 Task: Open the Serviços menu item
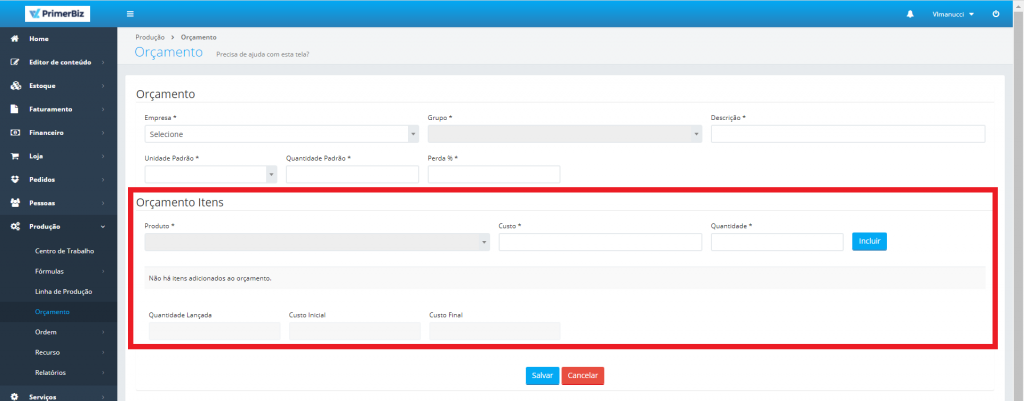(59, 396)
